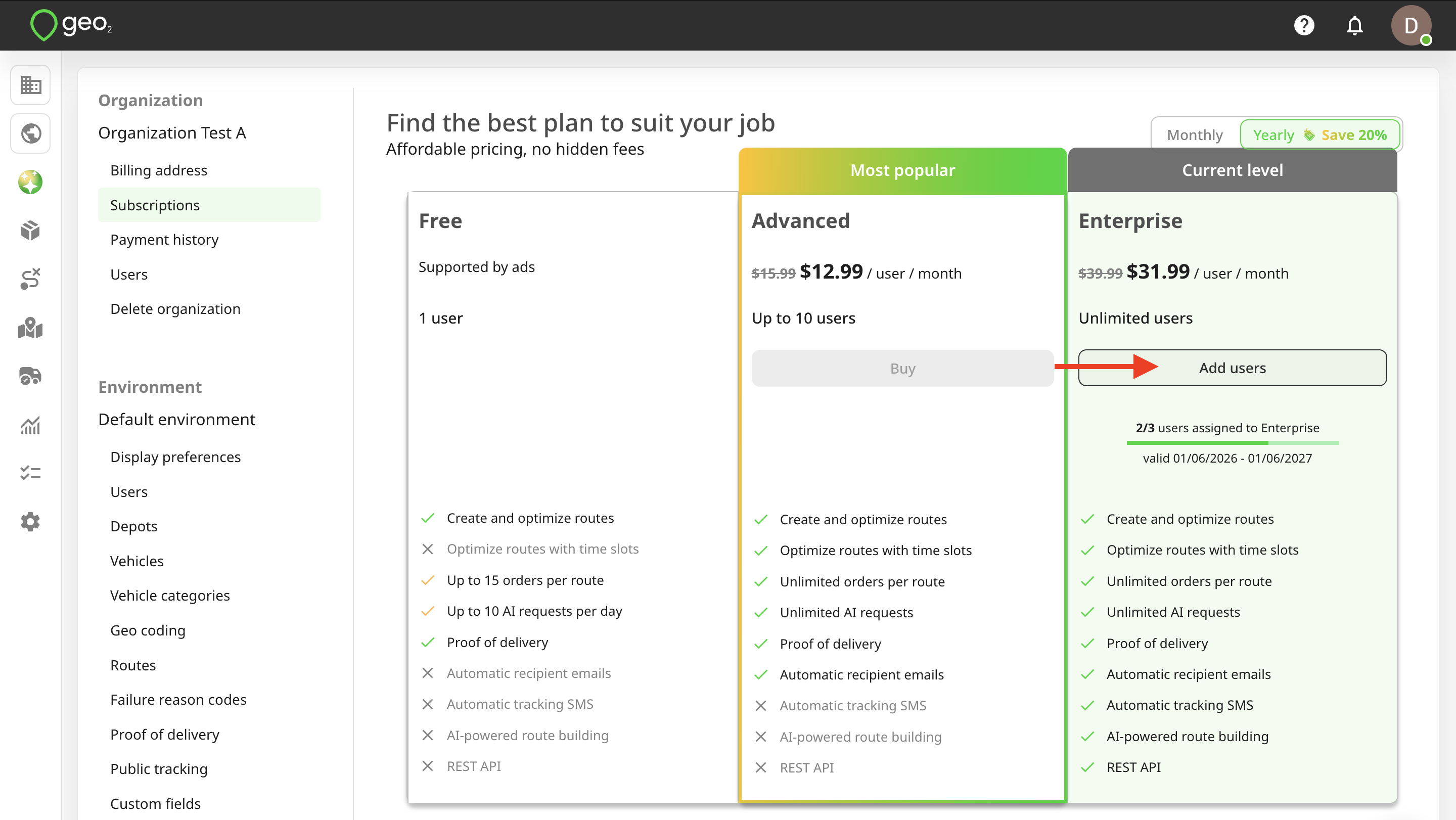Open the user avatar D menu
The width and height of the screenshot is (1456, 820).
[x=1411, y=25]
